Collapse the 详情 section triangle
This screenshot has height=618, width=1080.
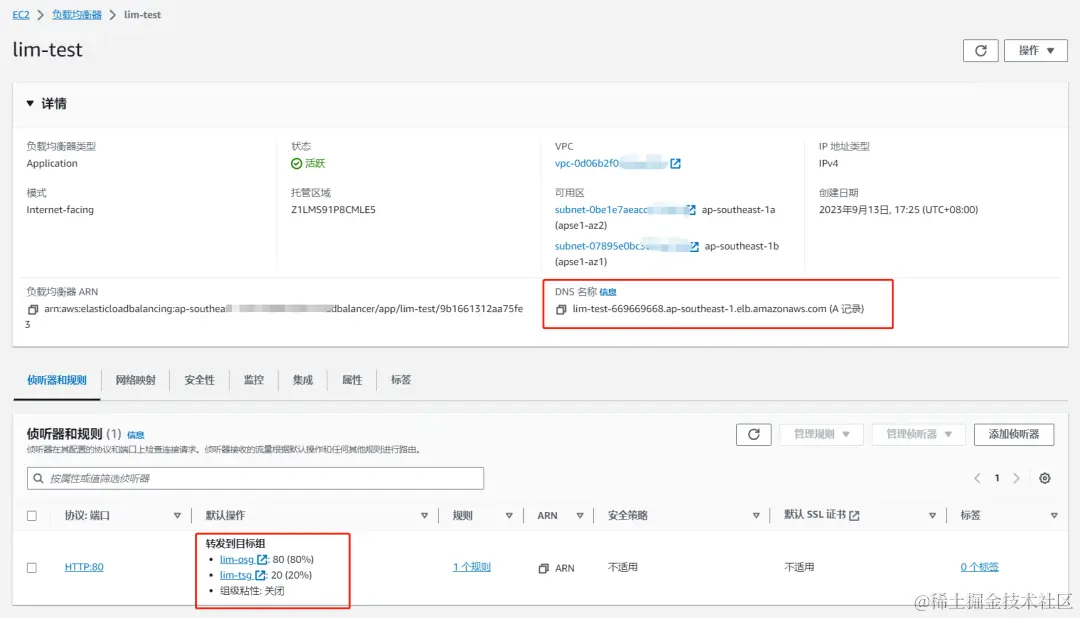[30, 103]
